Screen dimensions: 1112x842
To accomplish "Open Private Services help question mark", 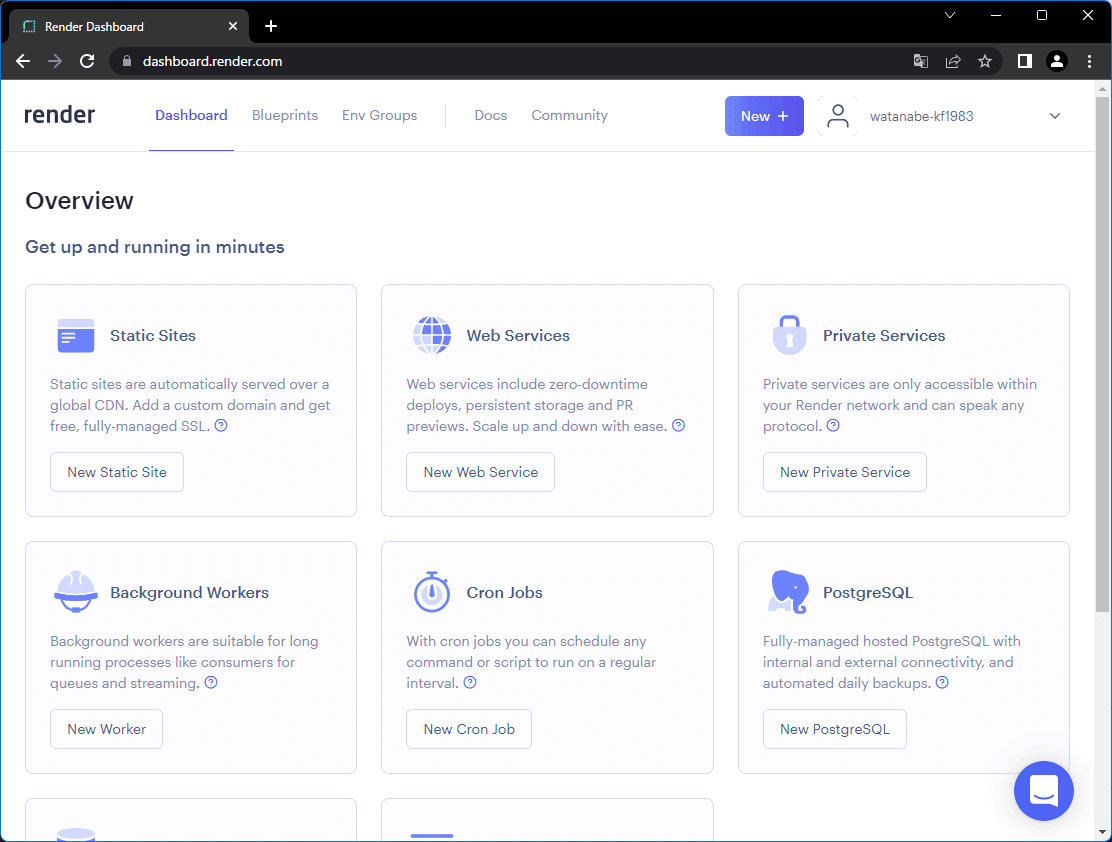I will tap(833, 426).
